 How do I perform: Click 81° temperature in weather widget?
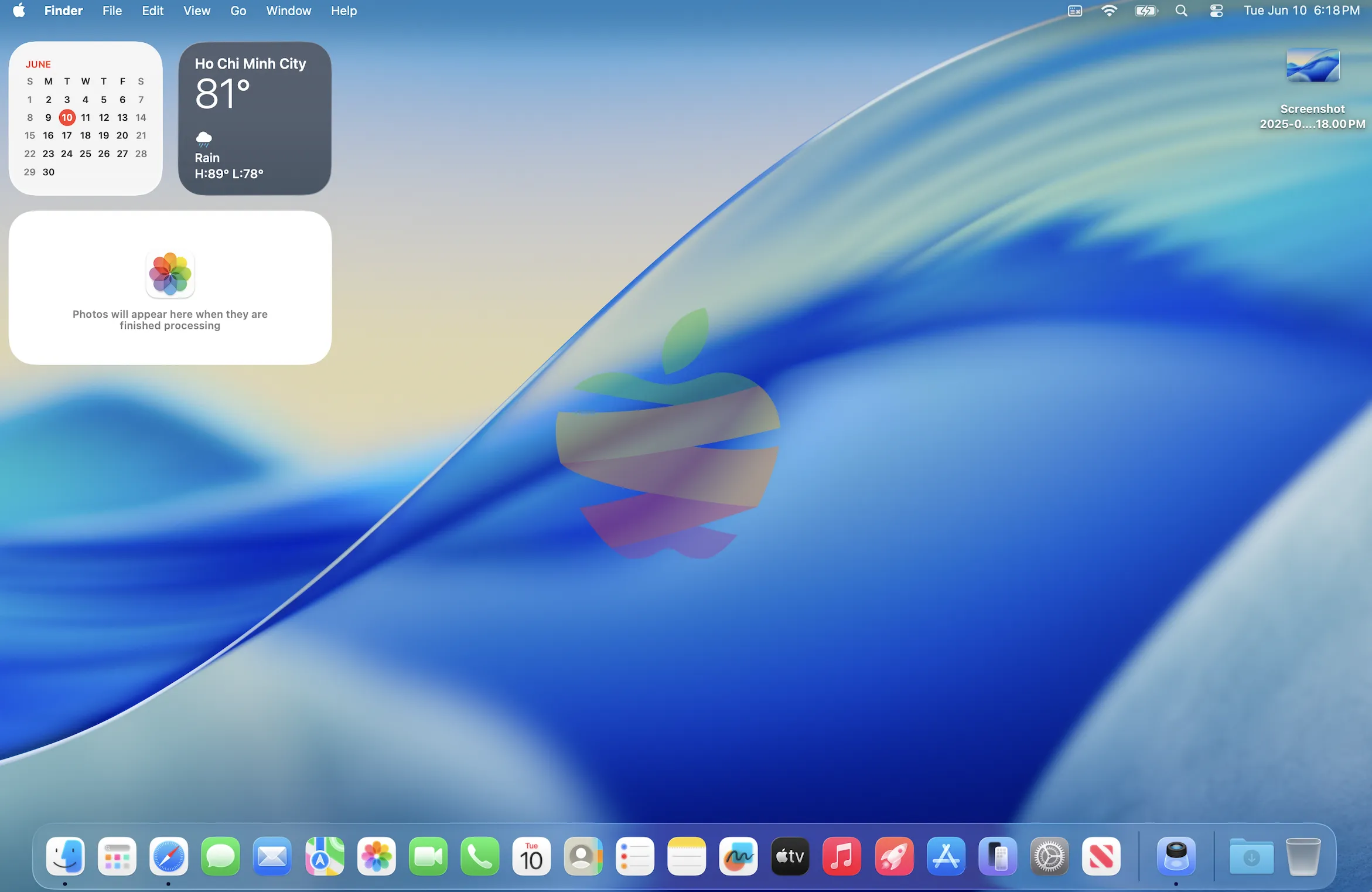[x=222, y=94]
